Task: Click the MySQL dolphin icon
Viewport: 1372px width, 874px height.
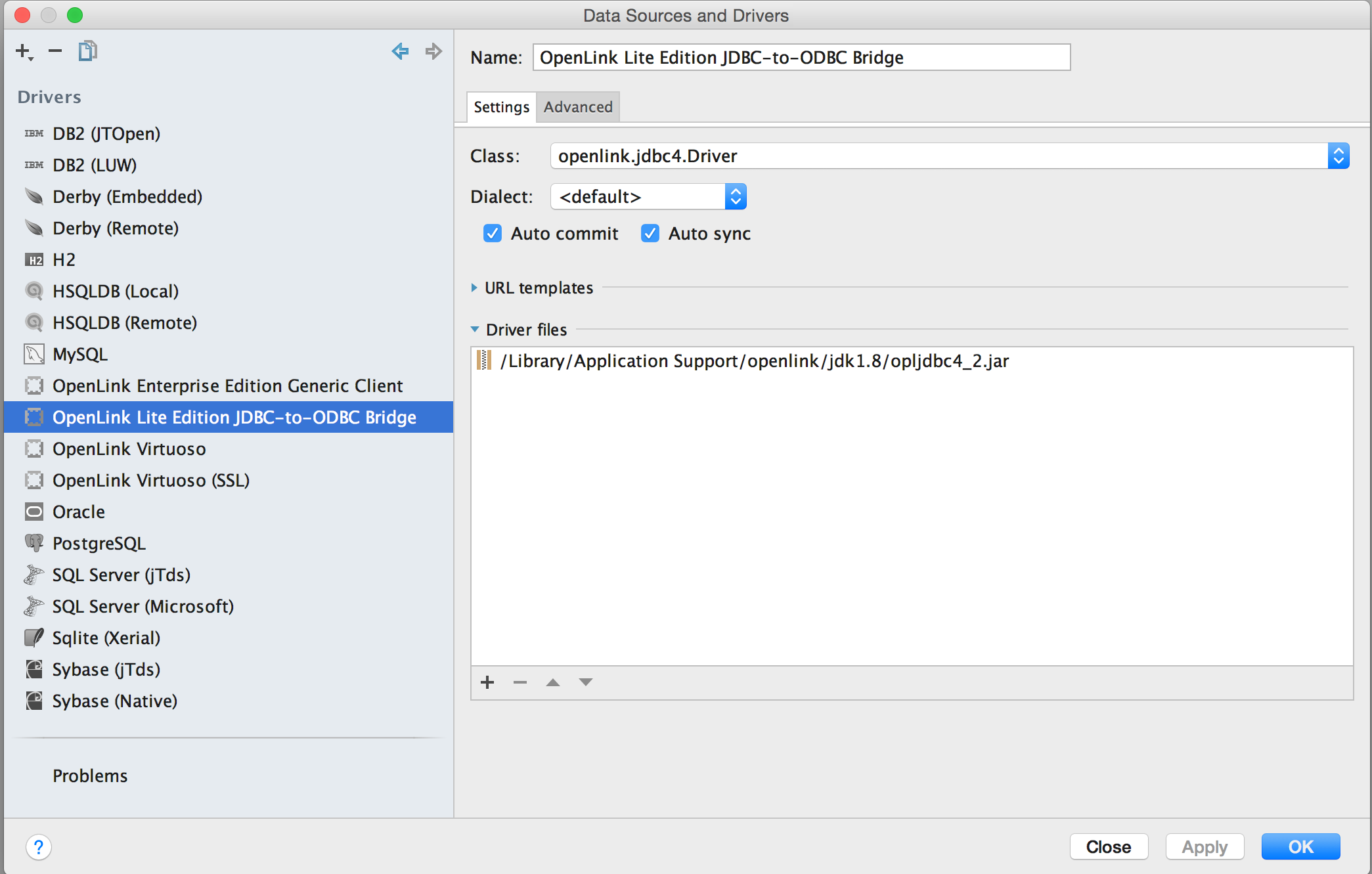Action: (x=34, y=354)
